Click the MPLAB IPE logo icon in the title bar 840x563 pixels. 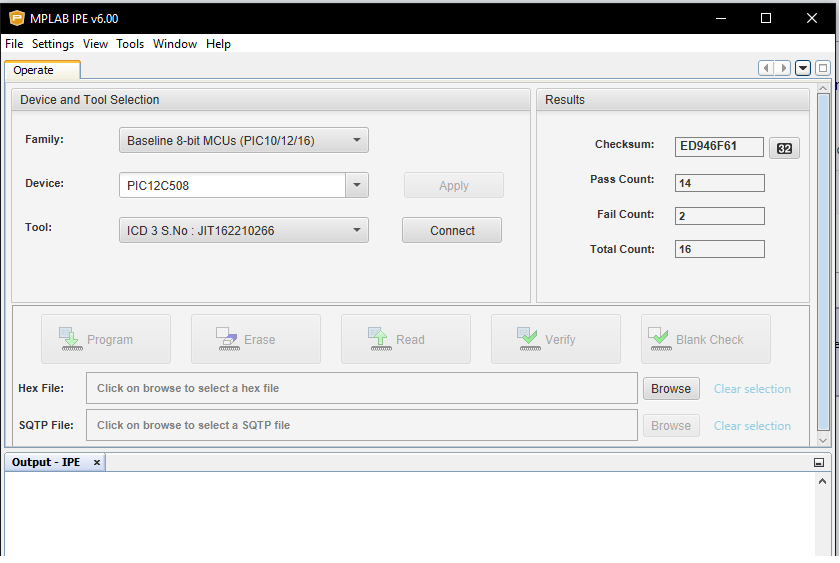pyautogui.click(x=17, y=18)
